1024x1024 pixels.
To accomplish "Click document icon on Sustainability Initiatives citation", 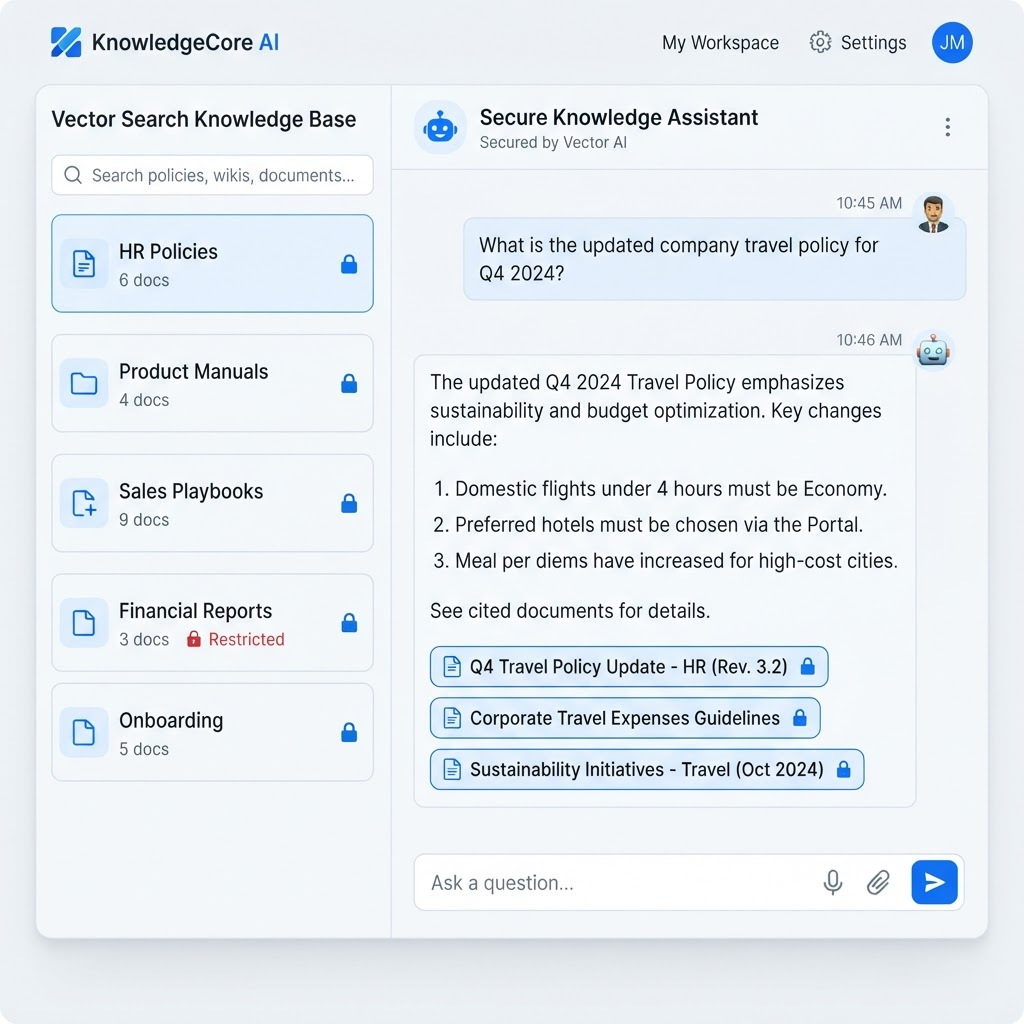I will [x=452, y=770].
